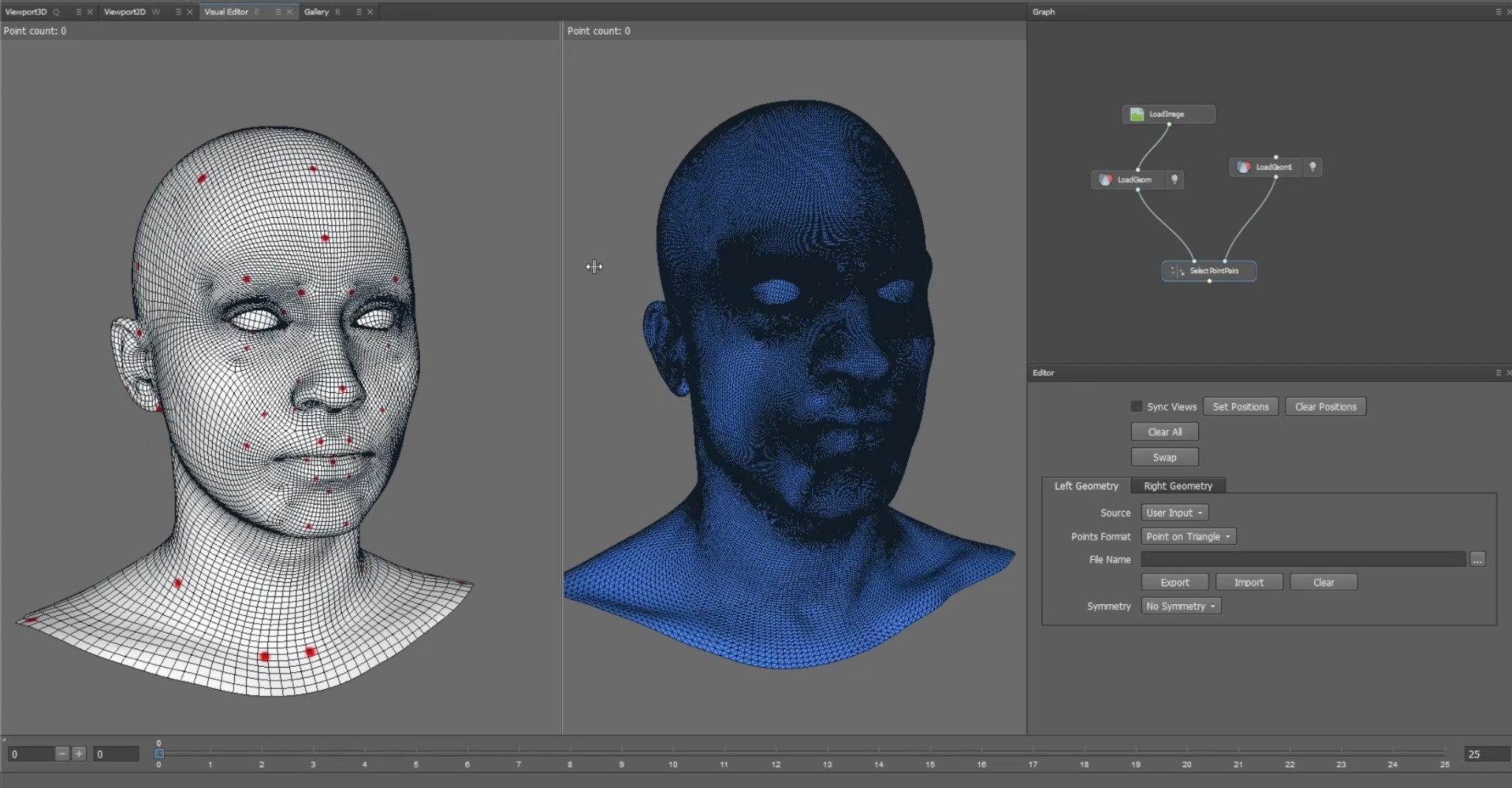Open the Gallery tab hamburger menu icon
This screenshot has width=1512, height=788.
[x=358, y=12]
